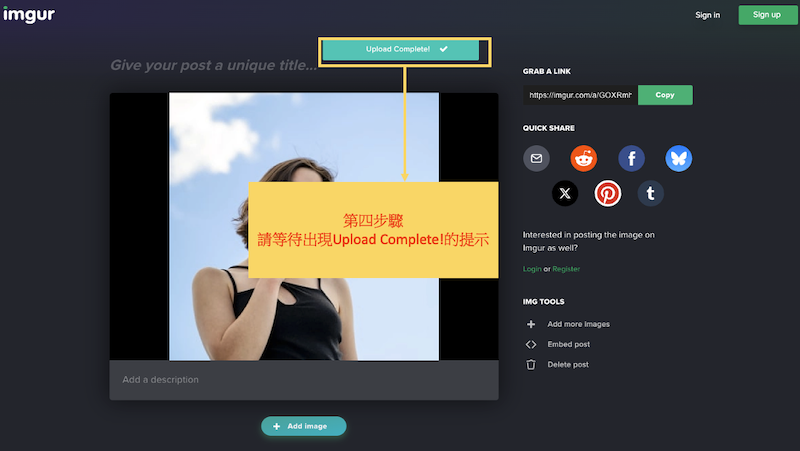Screen dimensions: 800x451
Task: Follow the Register link
Action: (566, 269)
